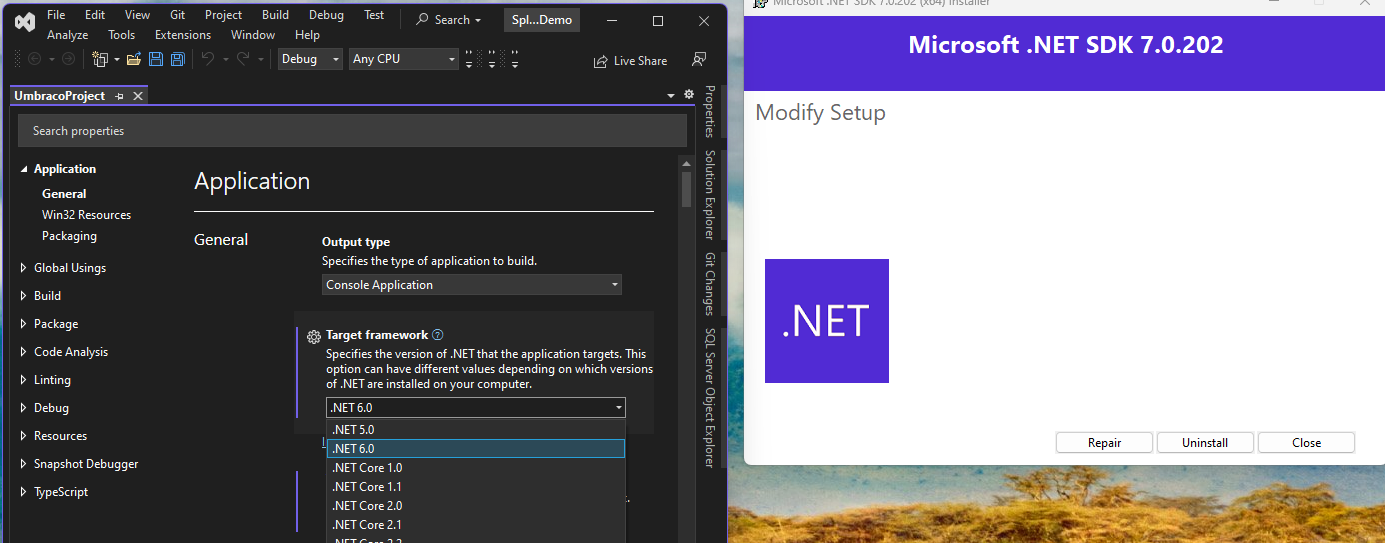
Task: Click the Navigate Backward arrow icon
Action: click(x=34, y=59)
